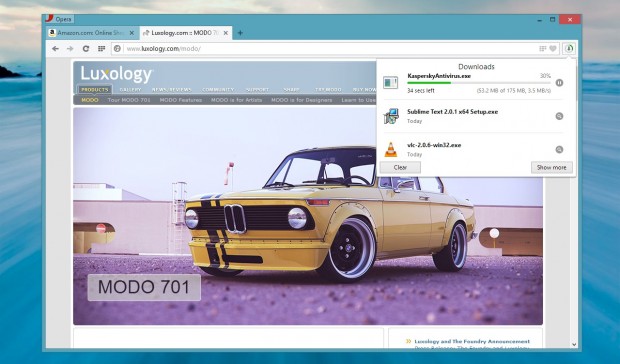
Task: Close the Luxology.com tab
Action: (x=226, y=33)
